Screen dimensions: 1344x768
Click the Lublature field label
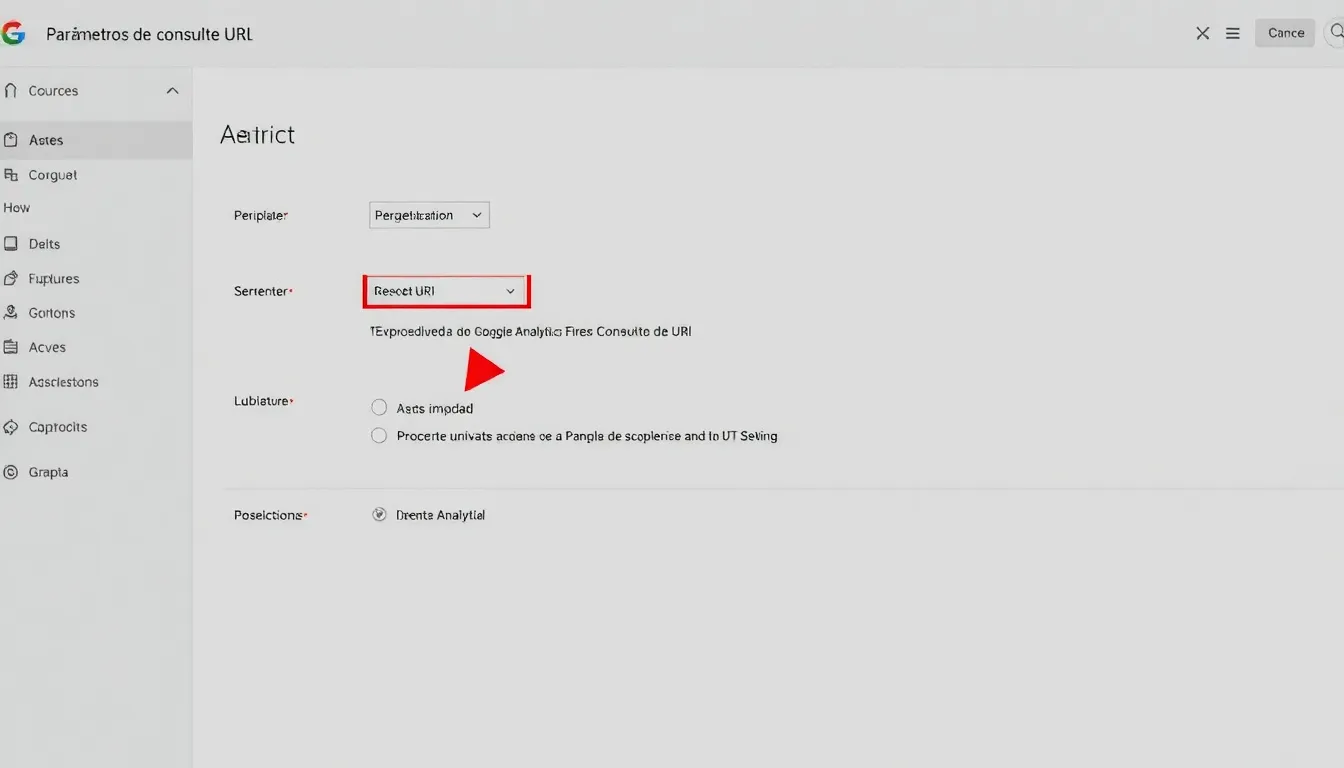click(263, 401)
